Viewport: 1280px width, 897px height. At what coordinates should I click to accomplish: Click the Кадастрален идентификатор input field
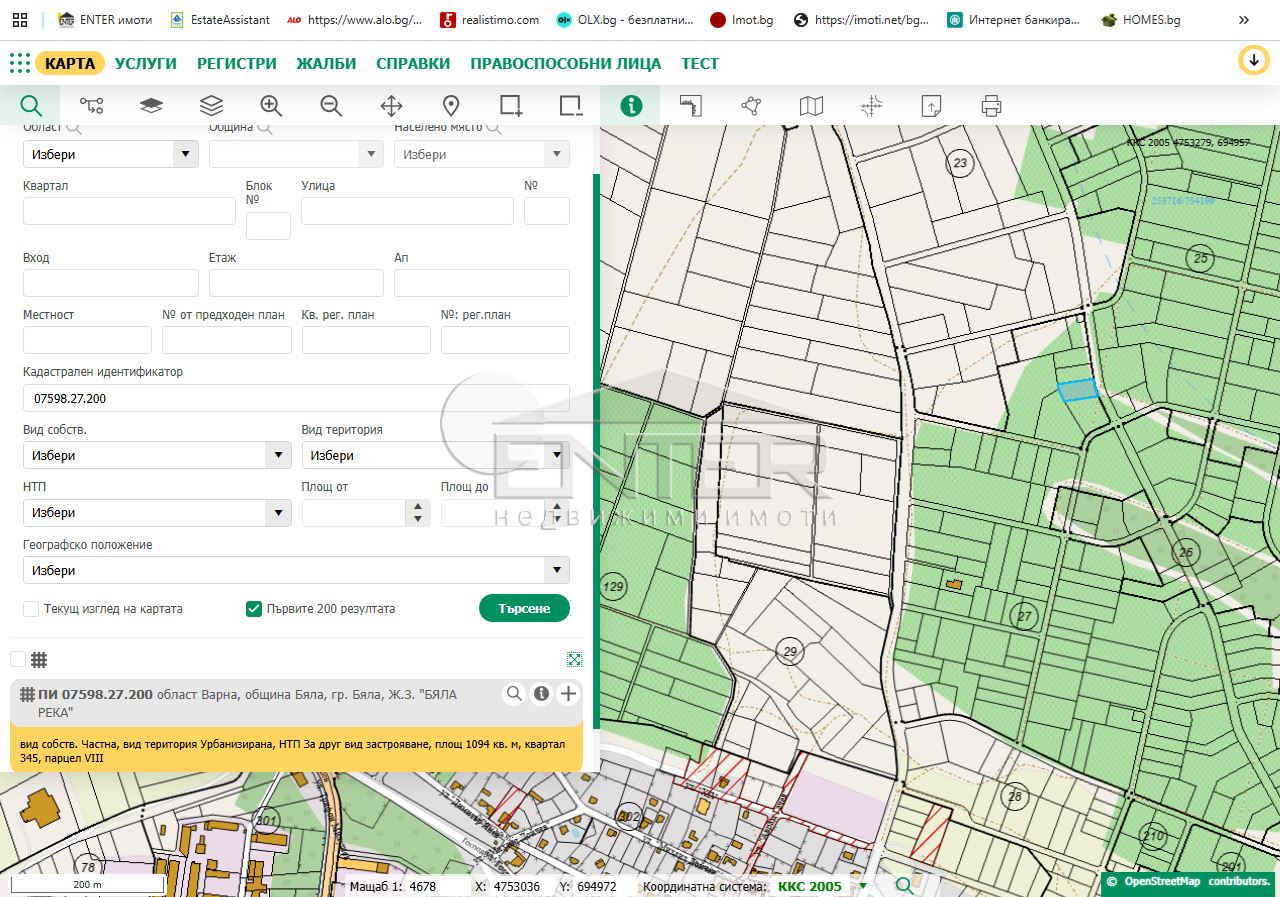pos(296,398)
